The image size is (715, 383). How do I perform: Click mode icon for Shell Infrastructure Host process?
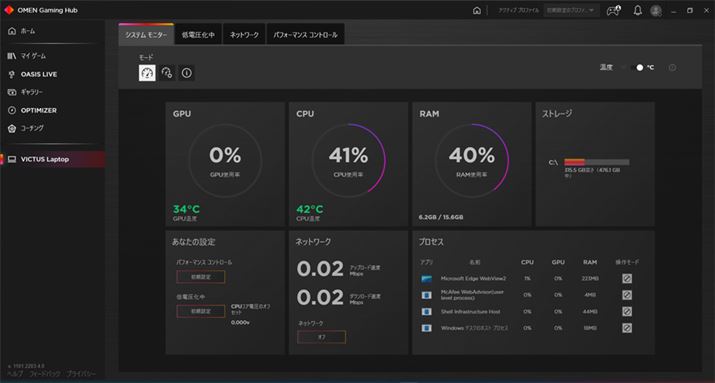(627, 311)
